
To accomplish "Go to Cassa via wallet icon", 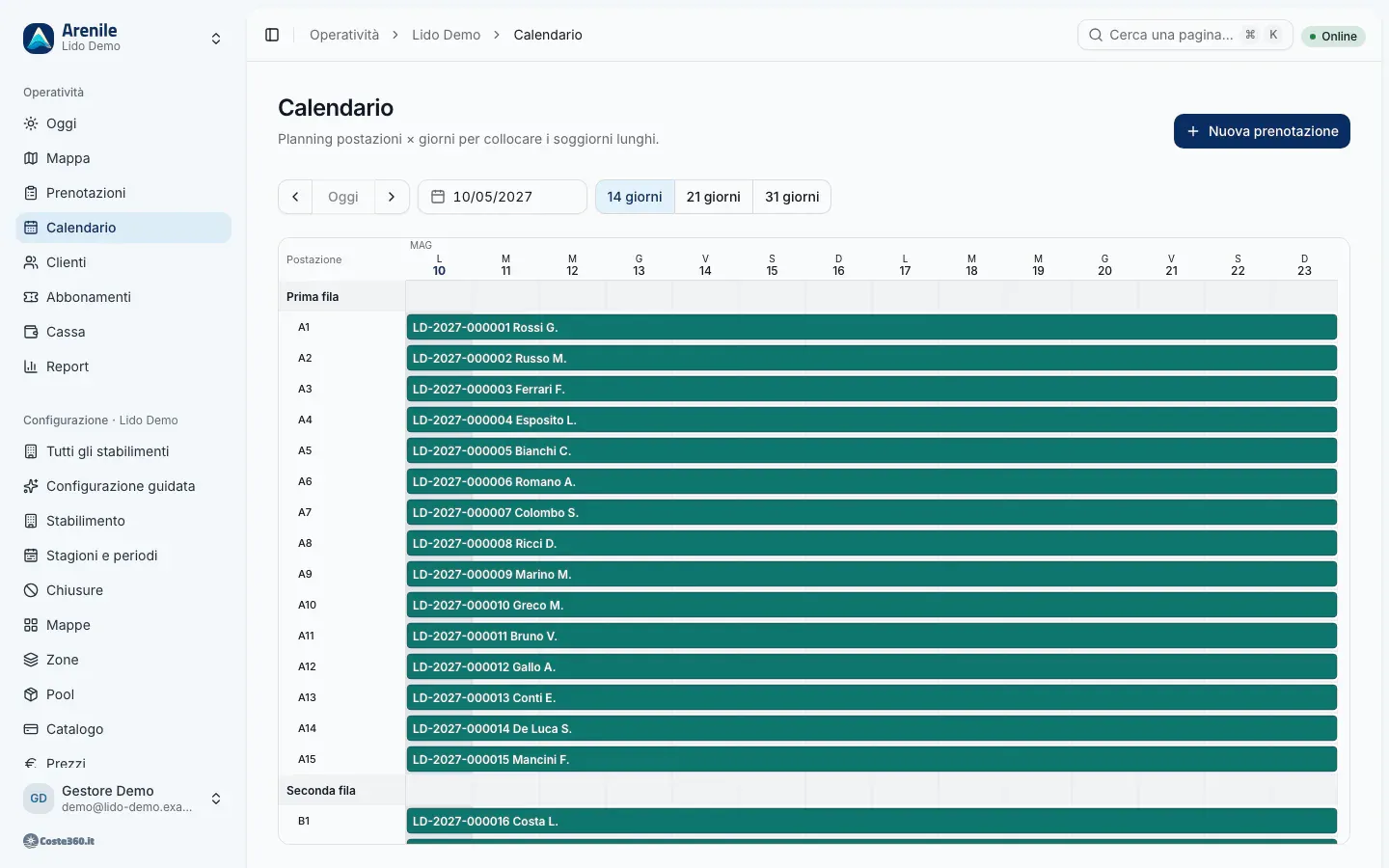I will 31,332.
